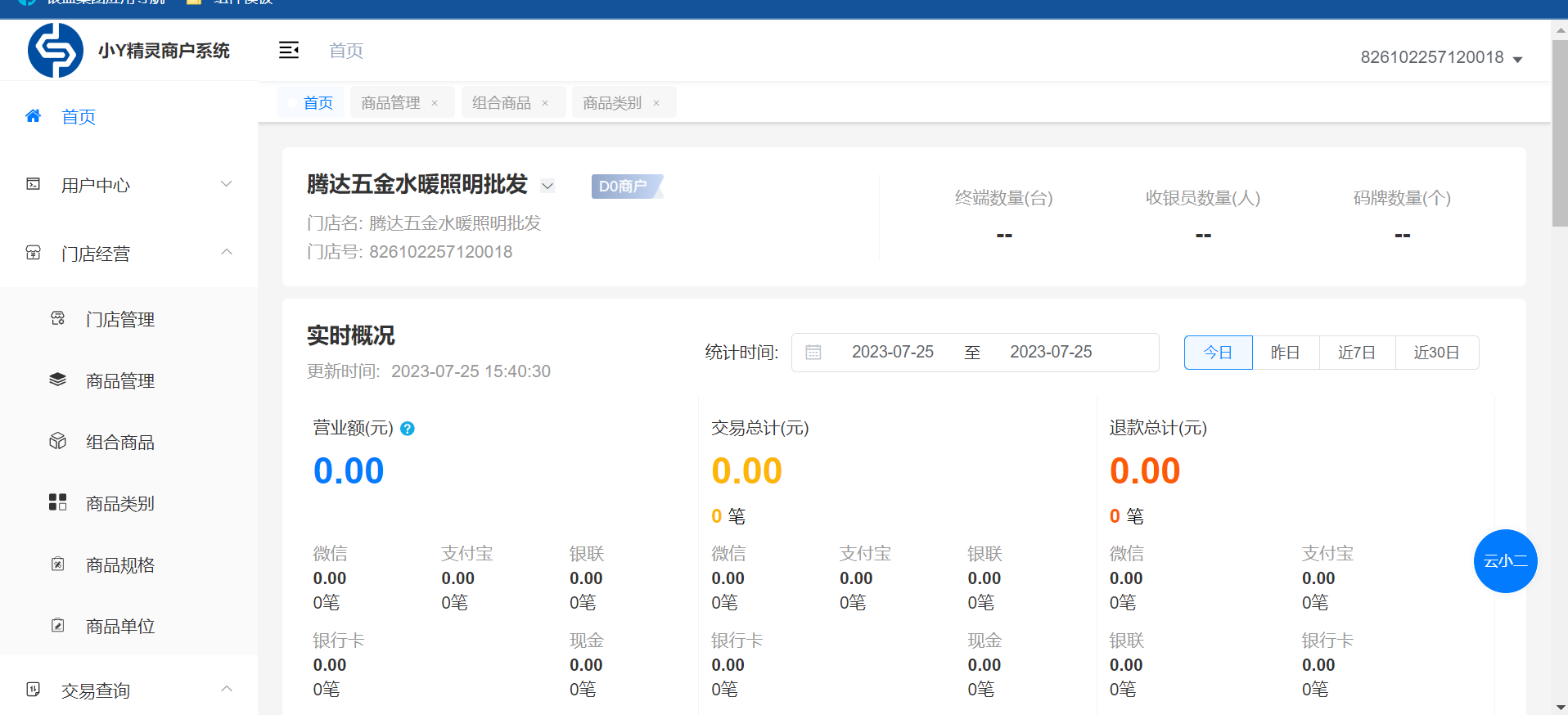
Task: Switch to the 首页 tab
Action: click(x=311, y=102)
